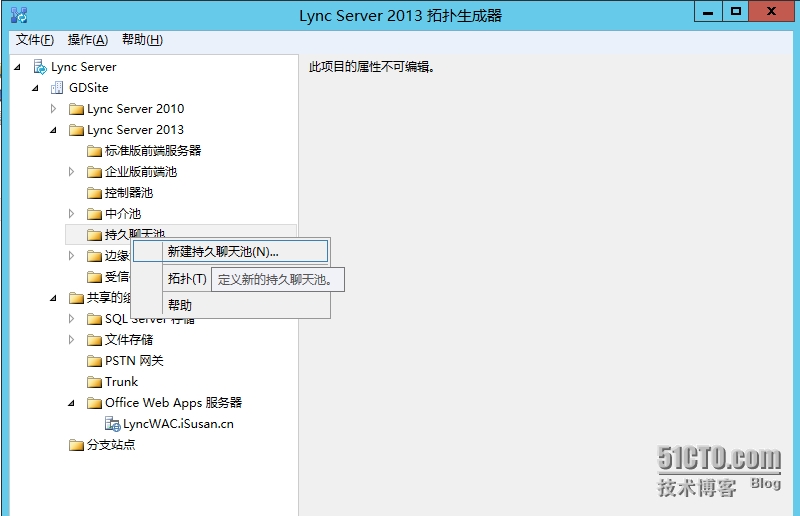Viewport: 800px width, 516px height.
Task: Collapse the Office Web Apps 服务器 node
Action: click(x=71, y=403)
